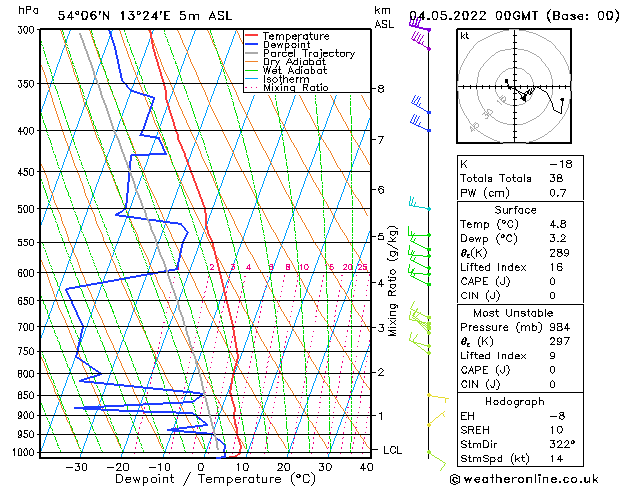This screenshot has height=486, width=629.
Task: Click the Most Unstable section heading
Action: (x=513, y=313)
